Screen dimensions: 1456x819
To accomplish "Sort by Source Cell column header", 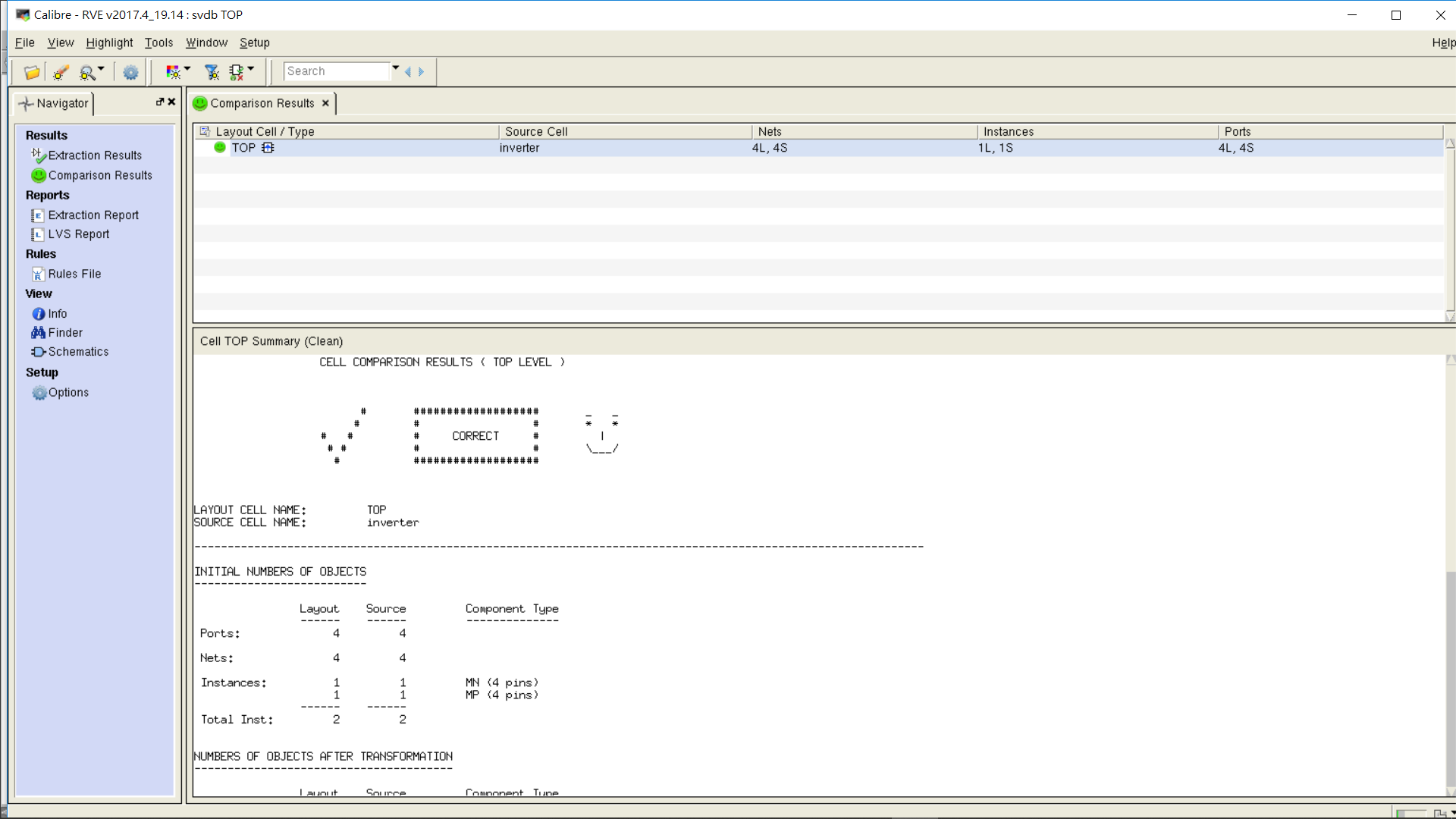I will (x=626, y=131).
